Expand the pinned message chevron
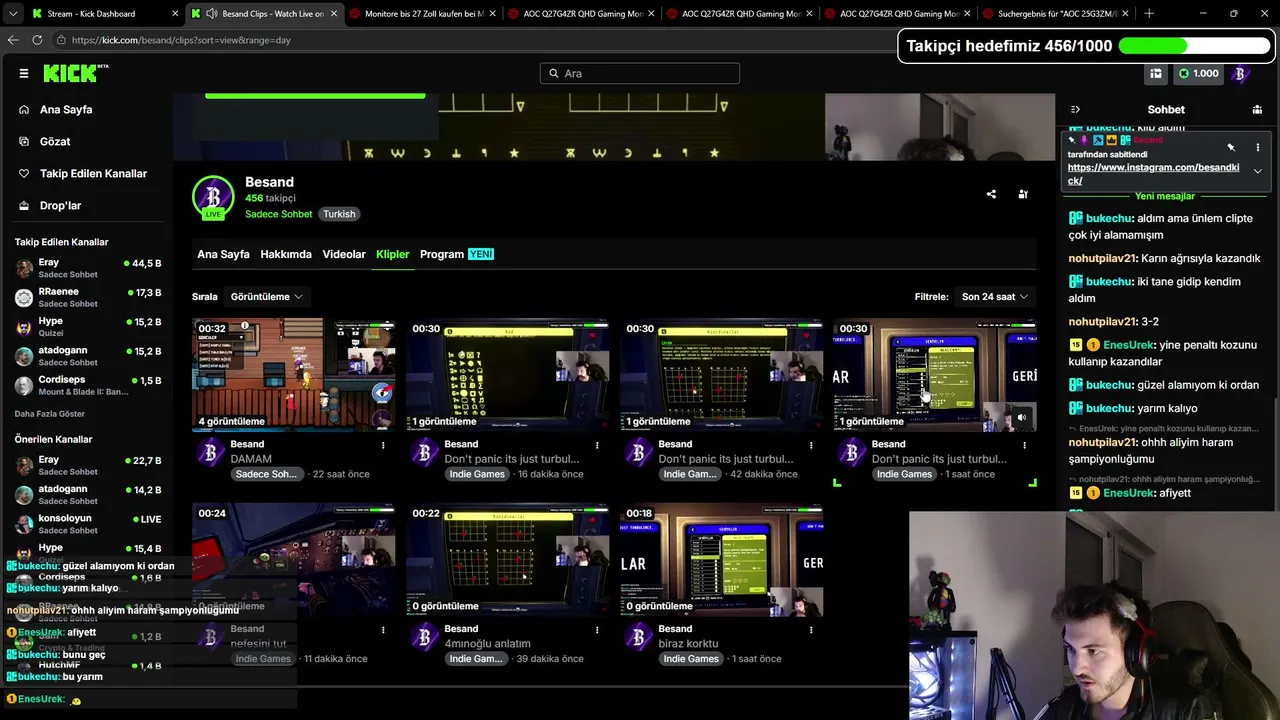 1257,171
